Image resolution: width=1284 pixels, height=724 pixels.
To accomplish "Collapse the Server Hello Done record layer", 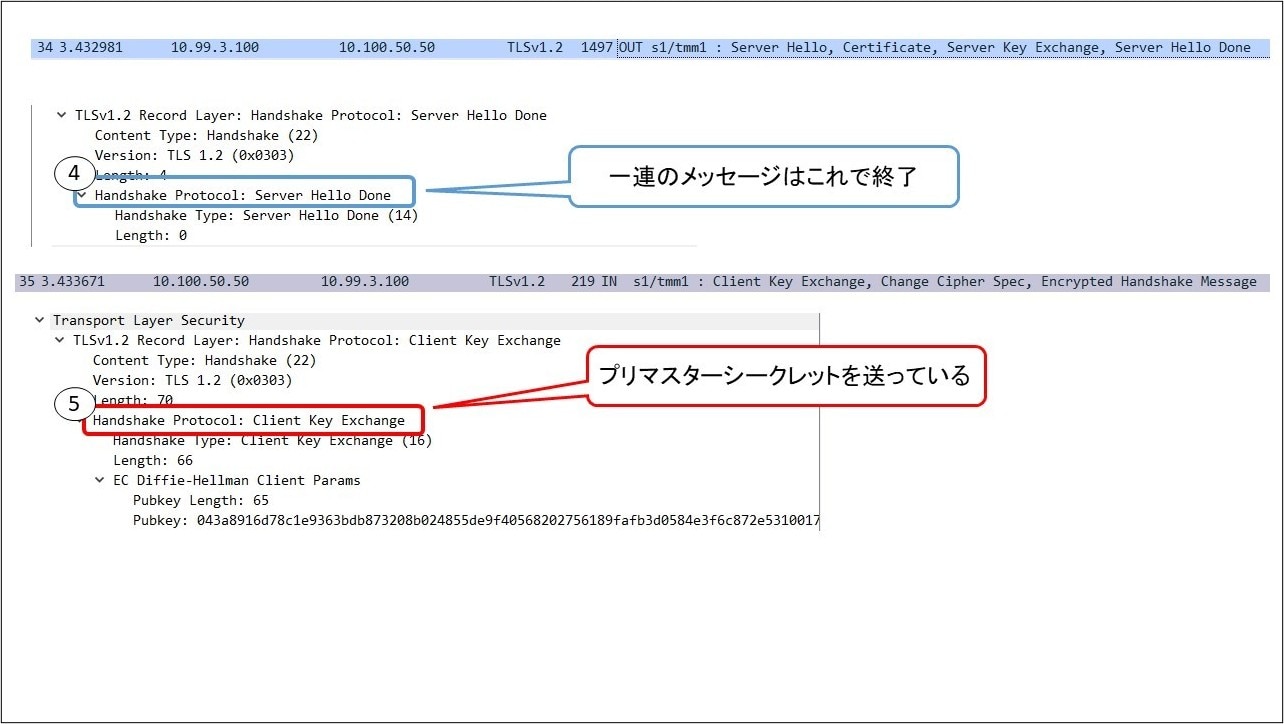I will point(62,116).
